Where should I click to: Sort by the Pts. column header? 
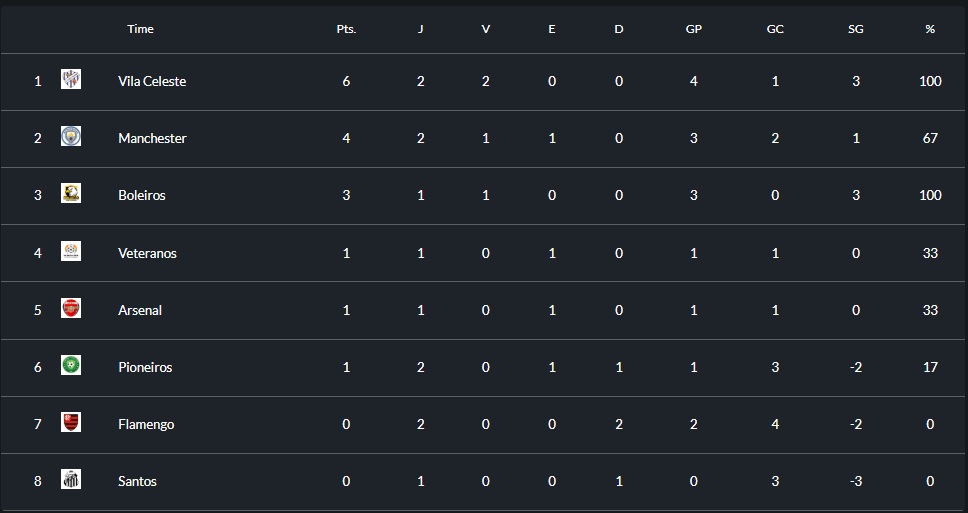point(346,29)
